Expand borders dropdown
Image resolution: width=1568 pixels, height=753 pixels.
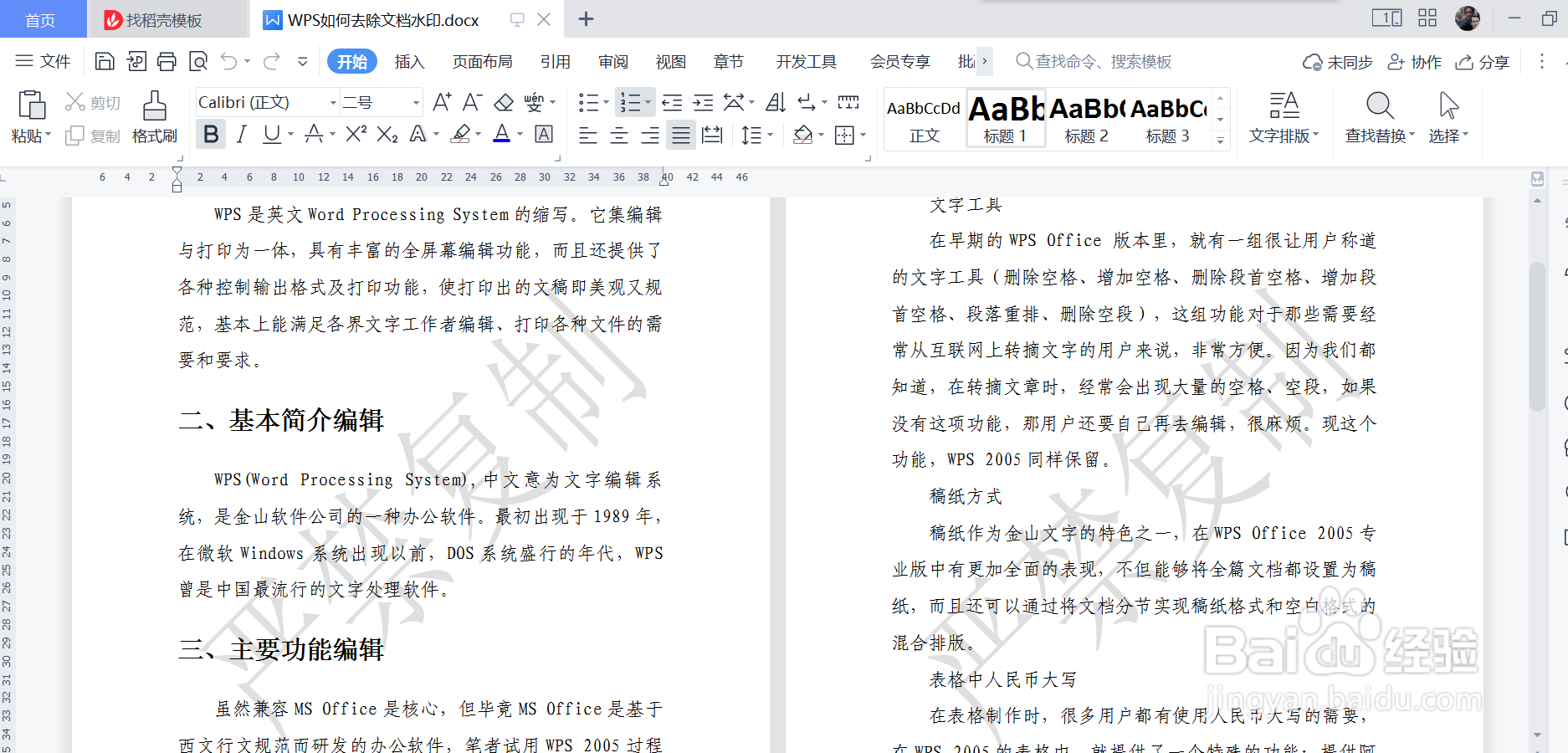[863, 135]
